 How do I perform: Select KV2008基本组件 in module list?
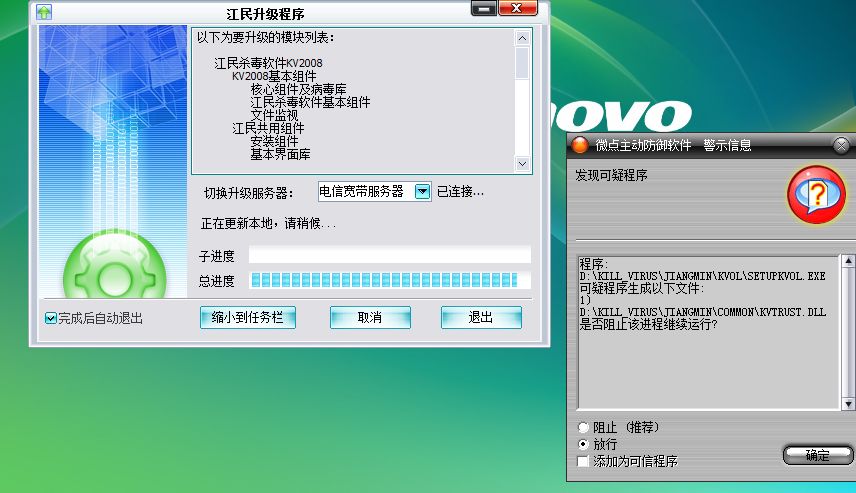coord(274,76)
